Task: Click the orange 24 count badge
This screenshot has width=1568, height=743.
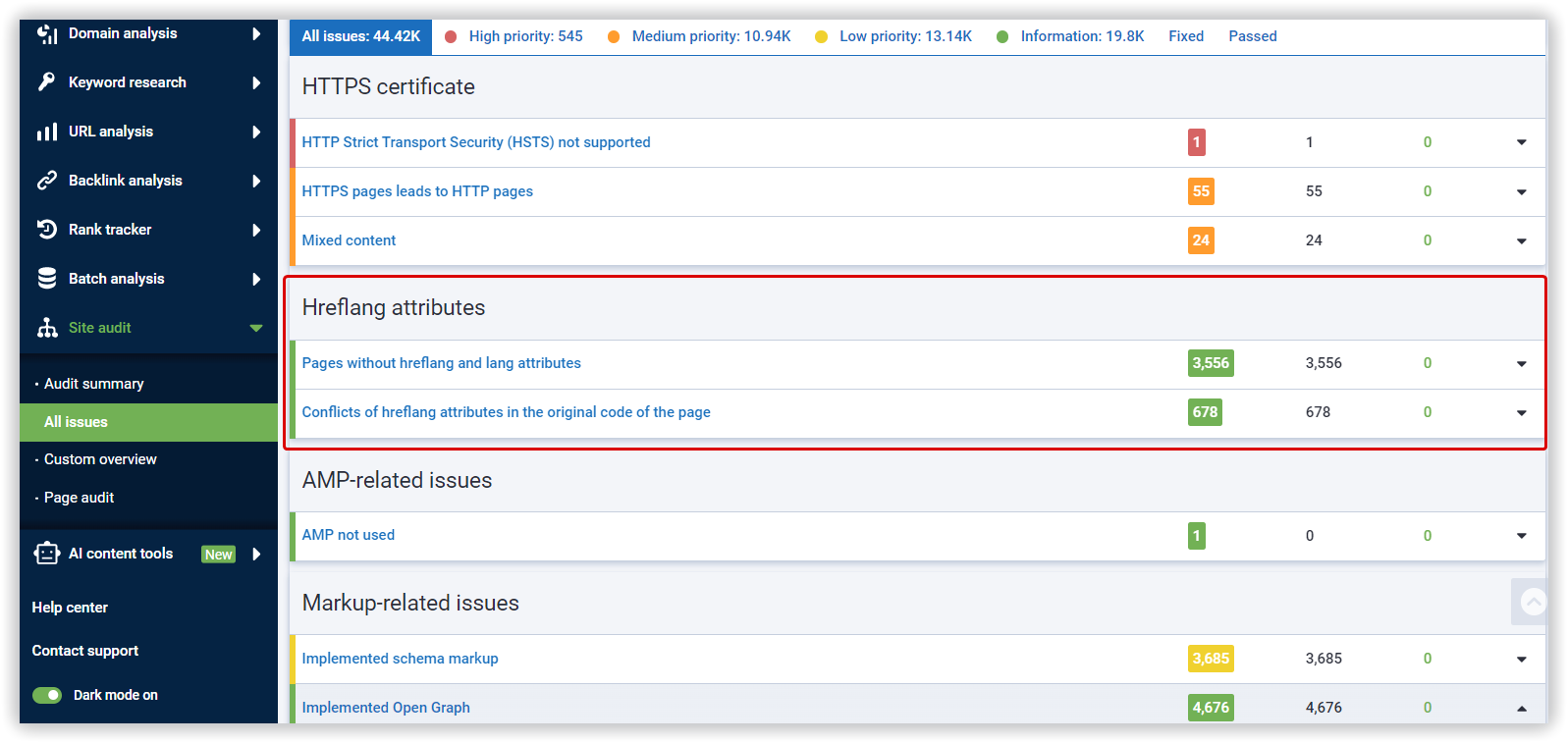Action: click(x=1201, y=240)
